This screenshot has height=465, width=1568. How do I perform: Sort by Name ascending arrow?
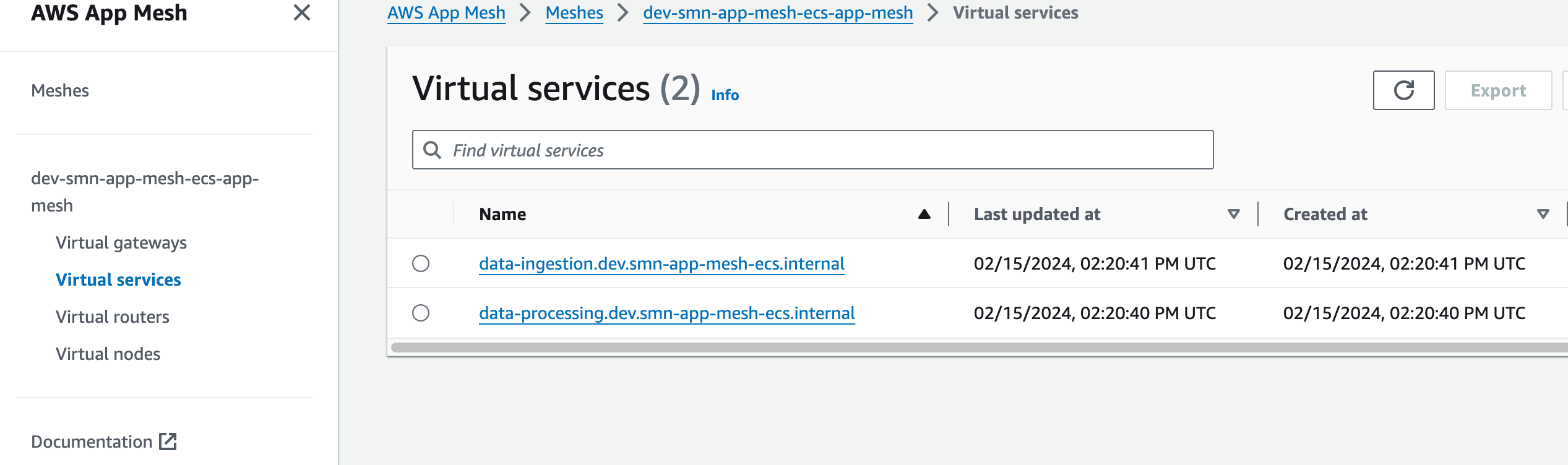coord(924,214)
